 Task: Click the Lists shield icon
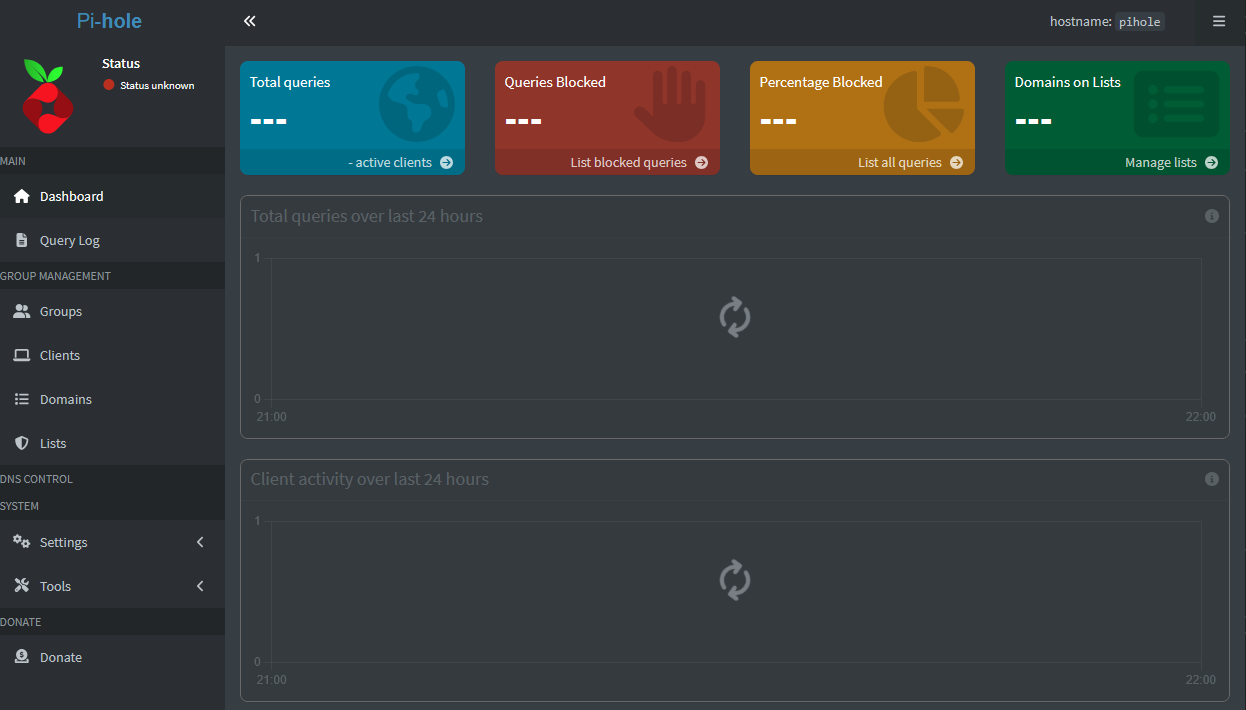(22, 444)
